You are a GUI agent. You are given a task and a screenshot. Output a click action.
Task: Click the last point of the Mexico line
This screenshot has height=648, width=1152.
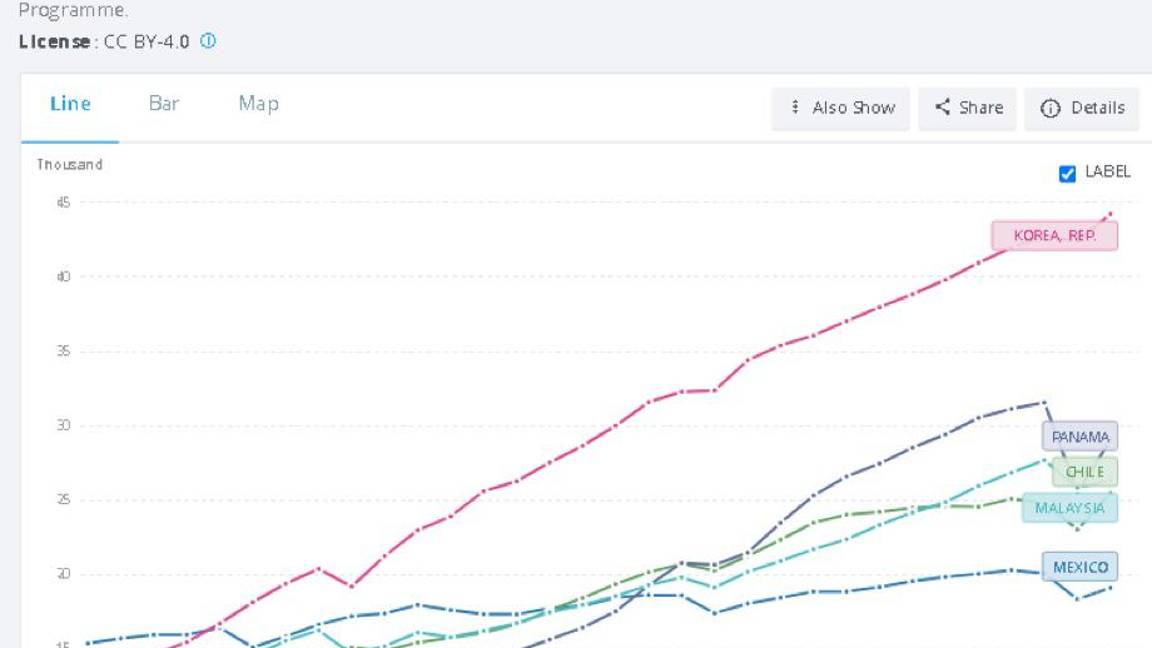pos(1110,587)
